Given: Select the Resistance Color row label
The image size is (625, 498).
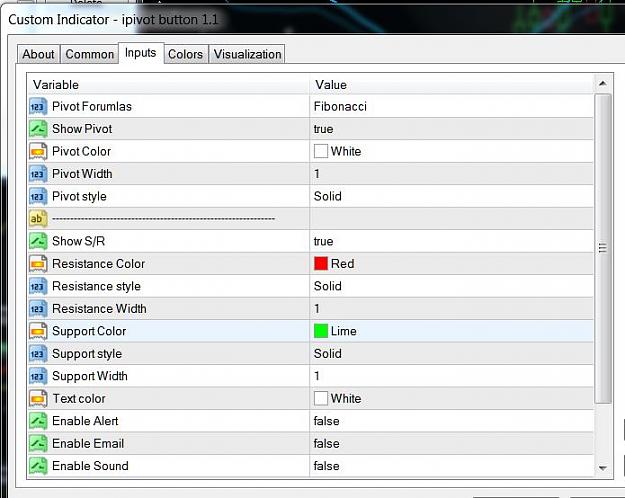Looking at the screenshot, I should [98, 264].
